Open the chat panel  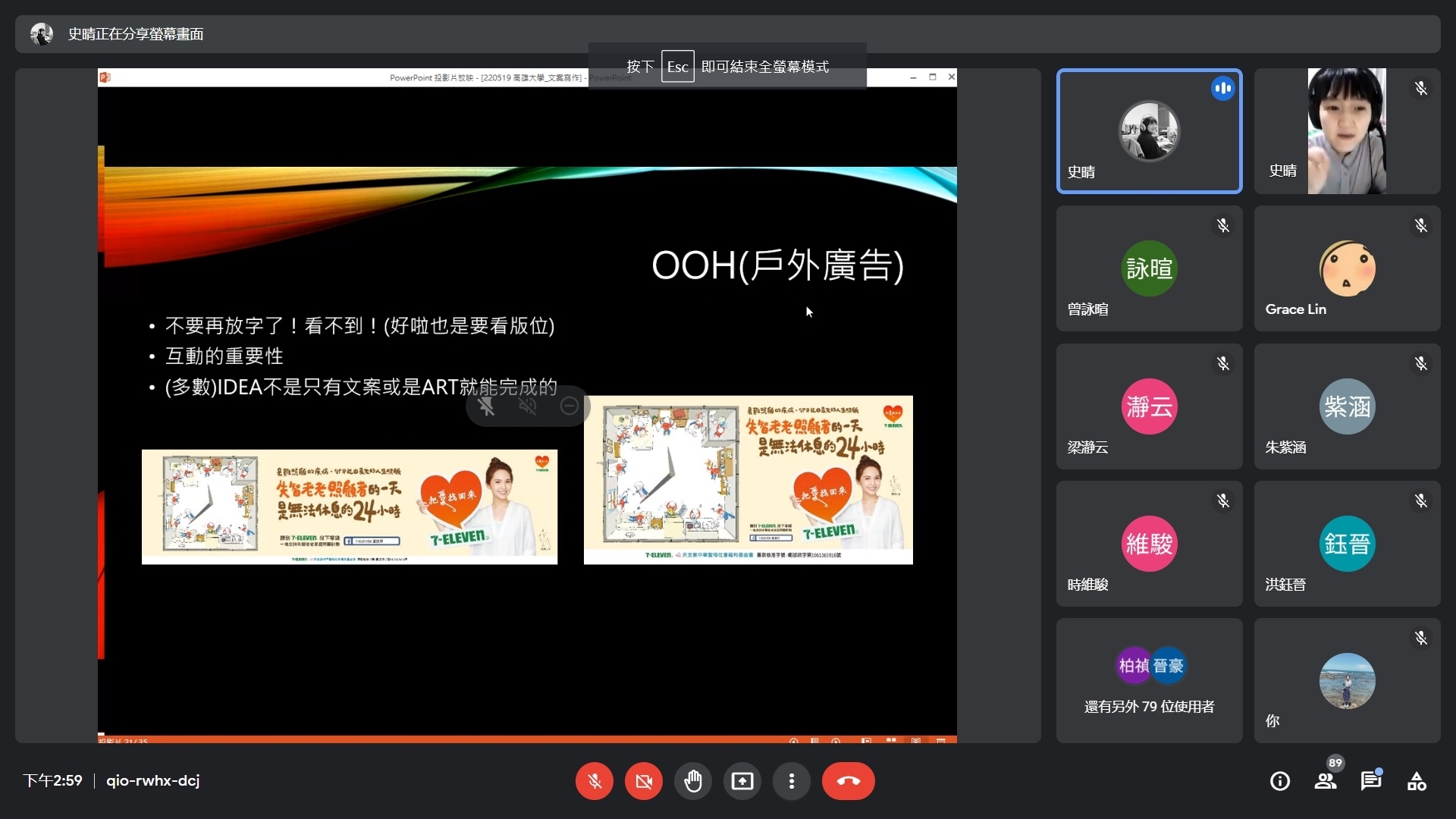(1370, 780)
